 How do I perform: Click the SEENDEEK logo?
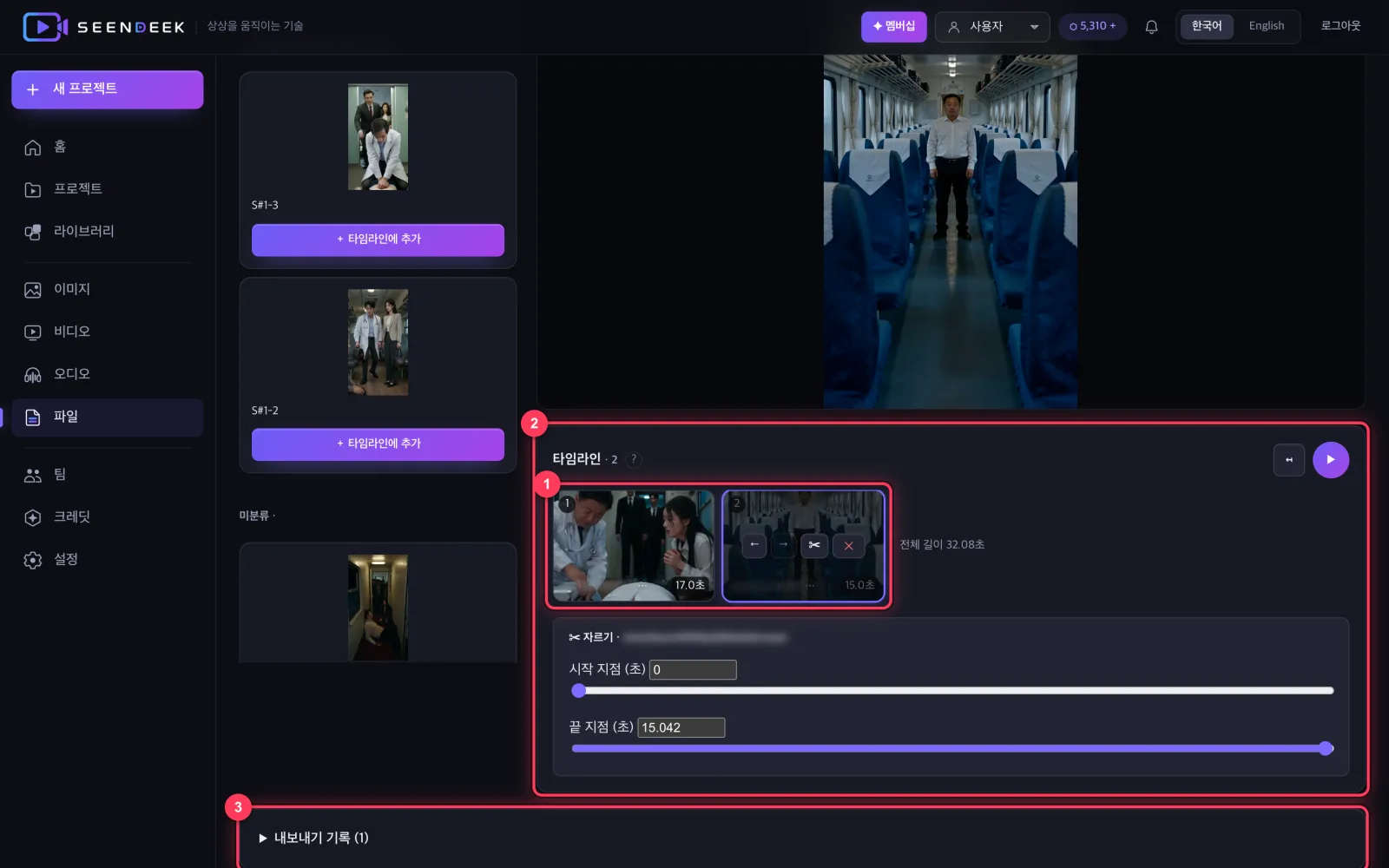(x=104, y=27)
